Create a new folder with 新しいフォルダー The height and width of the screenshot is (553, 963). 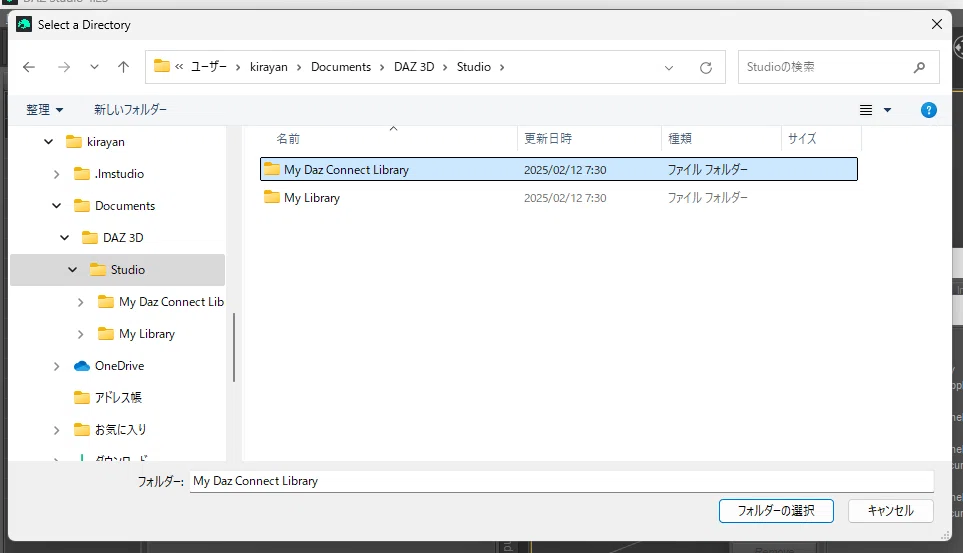click(130, 109)
